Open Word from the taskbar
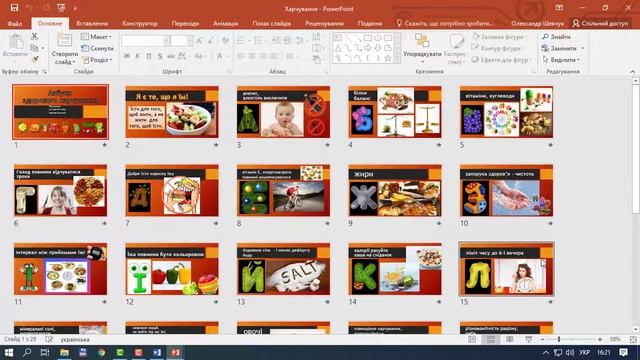 click(x=157, y=352)
